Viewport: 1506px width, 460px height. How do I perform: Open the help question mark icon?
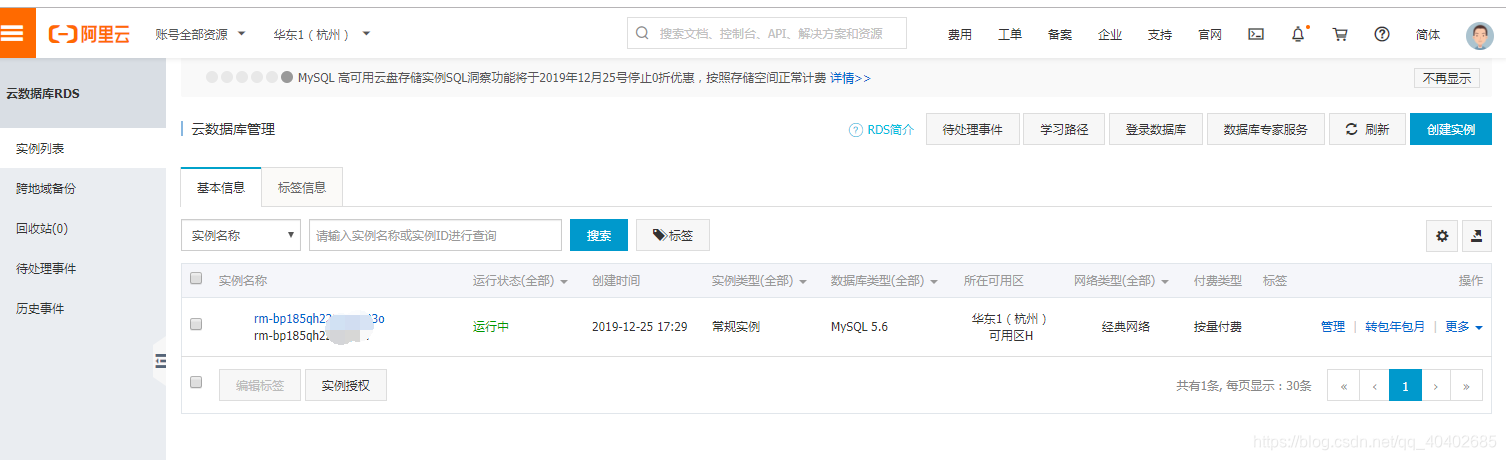[1382, 33]
